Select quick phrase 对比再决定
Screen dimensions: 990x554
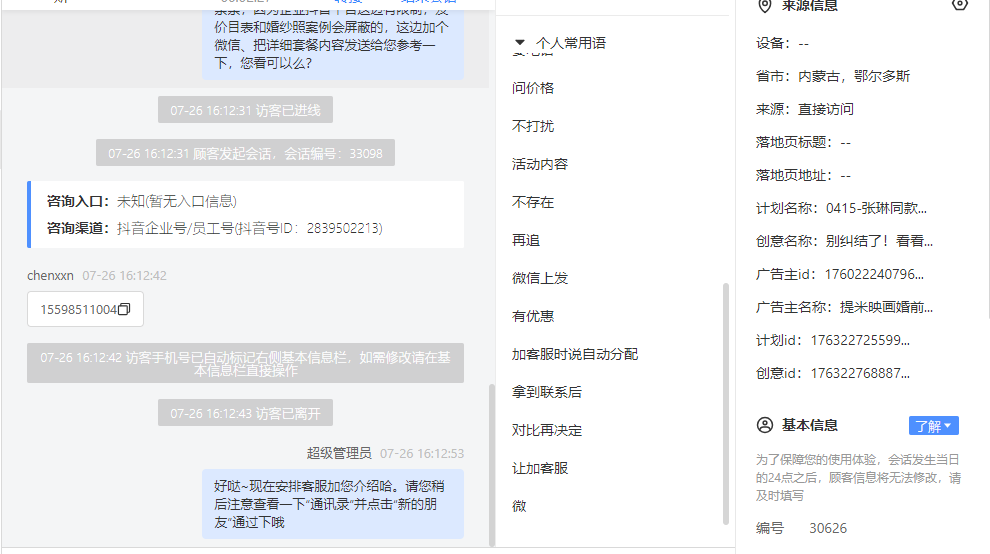tap(547, 430)
